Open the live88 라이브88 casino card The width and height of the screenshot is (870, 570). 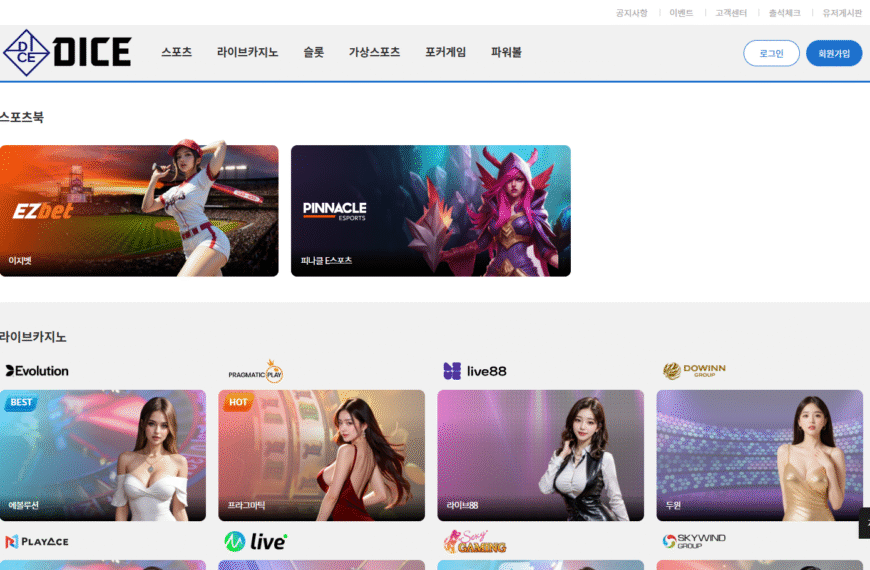tap(540, 455)
